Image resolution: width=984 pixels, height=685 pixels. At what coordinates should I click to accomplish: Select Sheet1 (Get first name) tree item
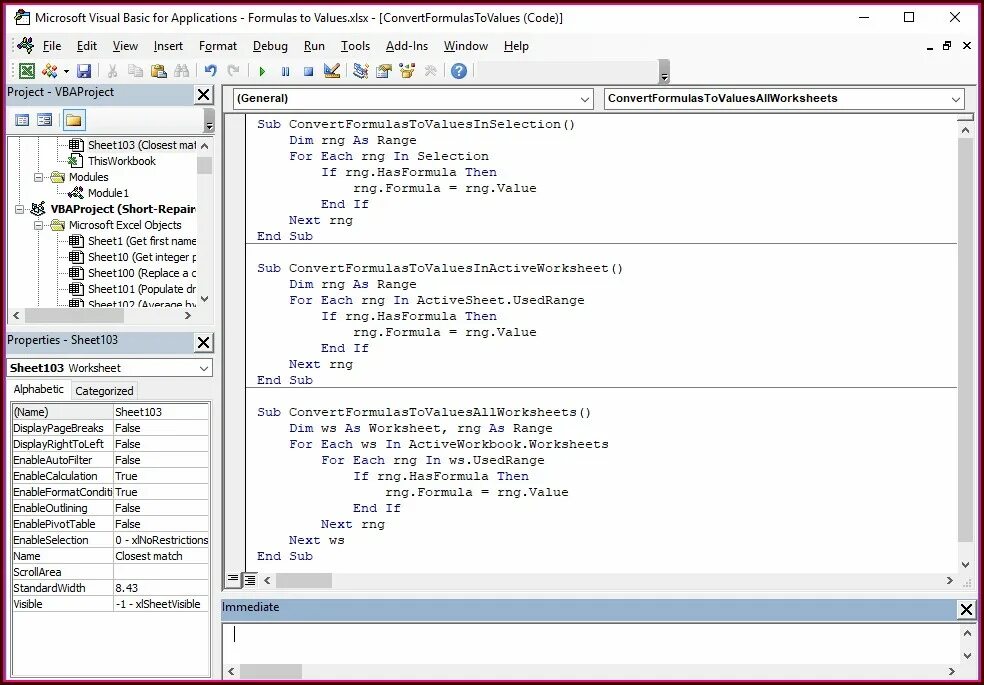coord(142,241)
